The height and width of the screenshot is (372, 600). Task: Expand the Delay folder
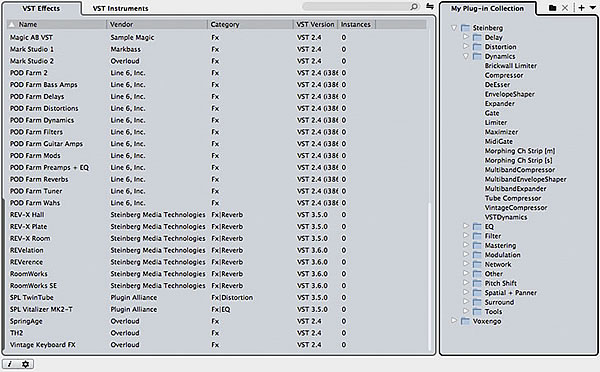pos(466,37)
